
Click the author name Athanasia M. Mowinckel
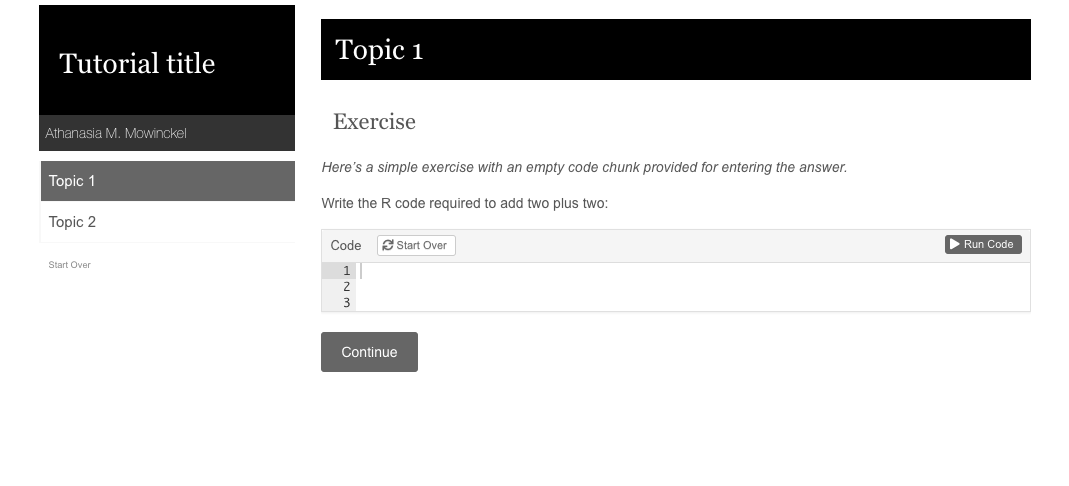point(116,133)
